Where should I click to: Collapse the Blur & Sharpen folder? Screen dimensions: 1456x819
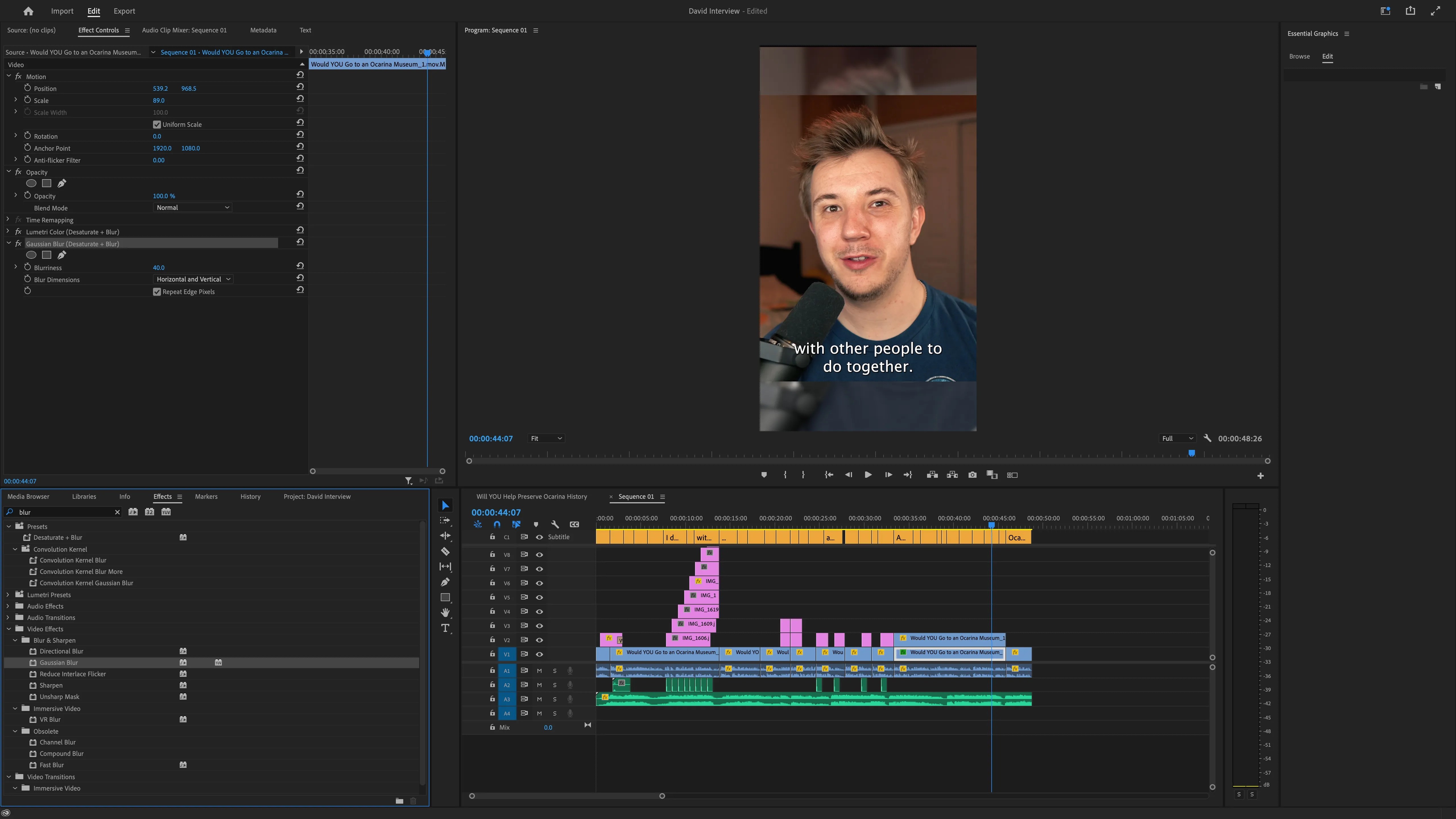tap(15, 640)
